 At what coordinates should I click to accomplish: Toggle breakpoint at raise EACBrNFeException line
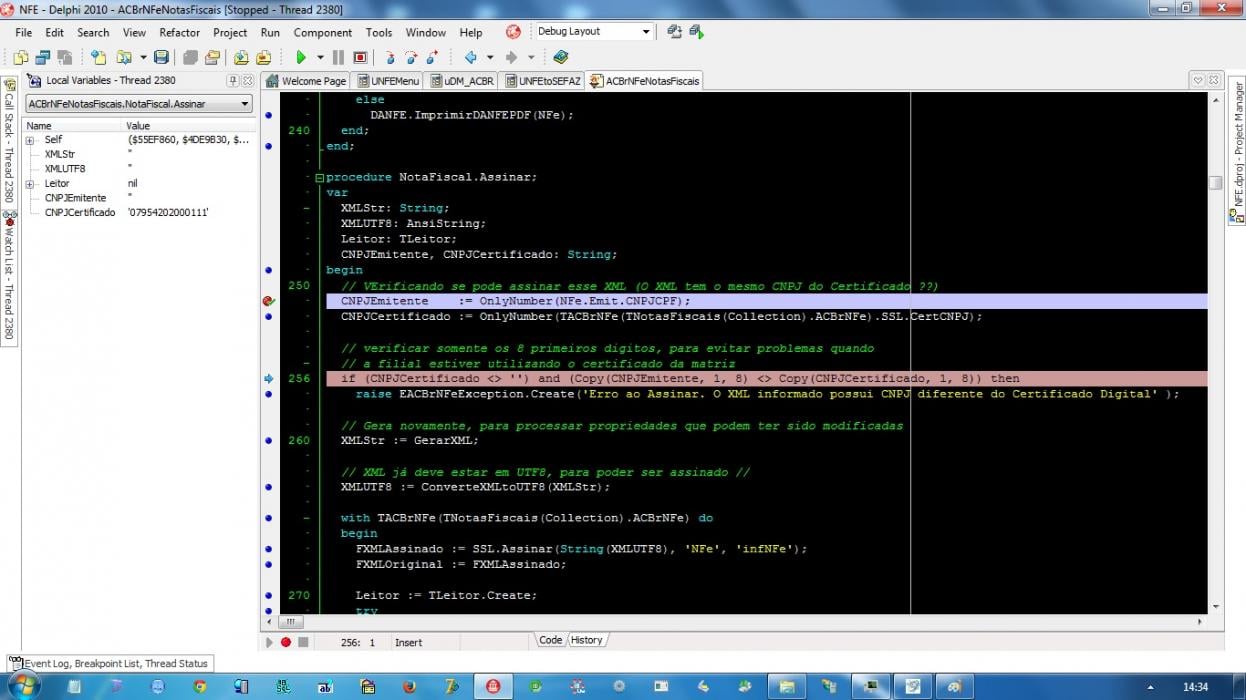coord(268,394)
